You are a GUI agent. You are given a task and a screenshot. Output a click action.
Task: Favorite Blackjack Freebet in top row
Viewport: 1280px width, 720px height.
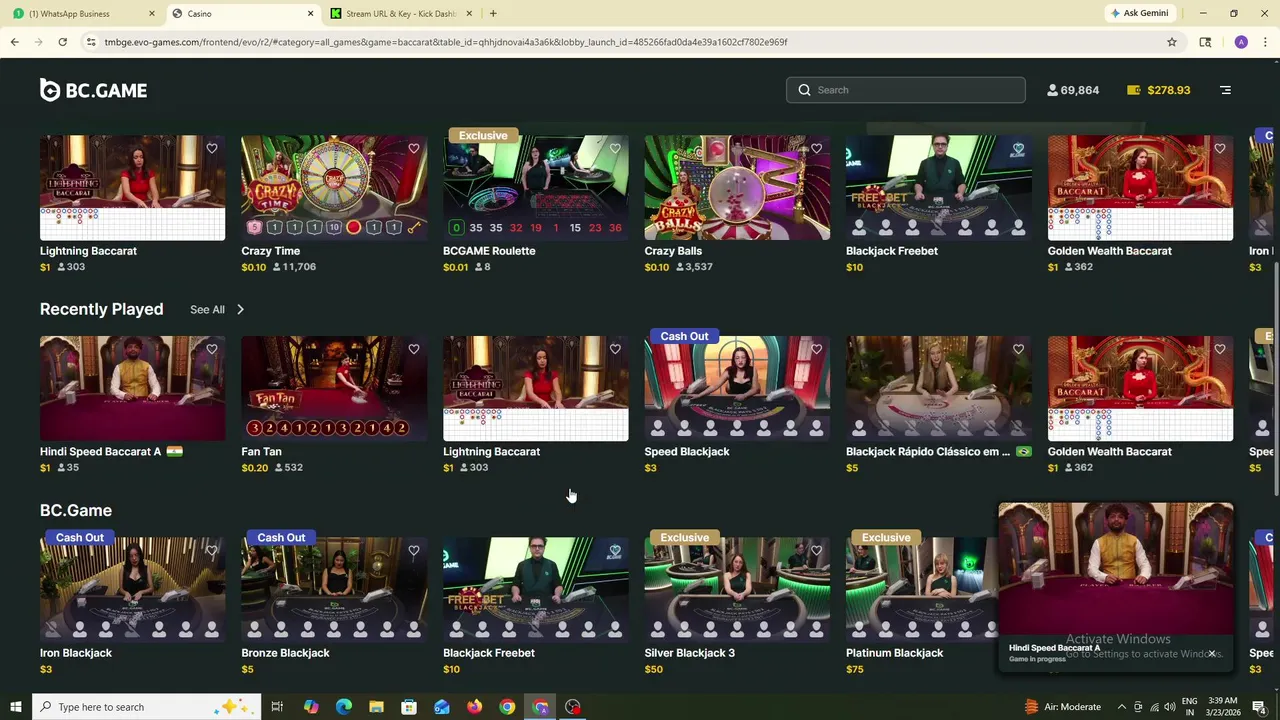pos(1018,149)
